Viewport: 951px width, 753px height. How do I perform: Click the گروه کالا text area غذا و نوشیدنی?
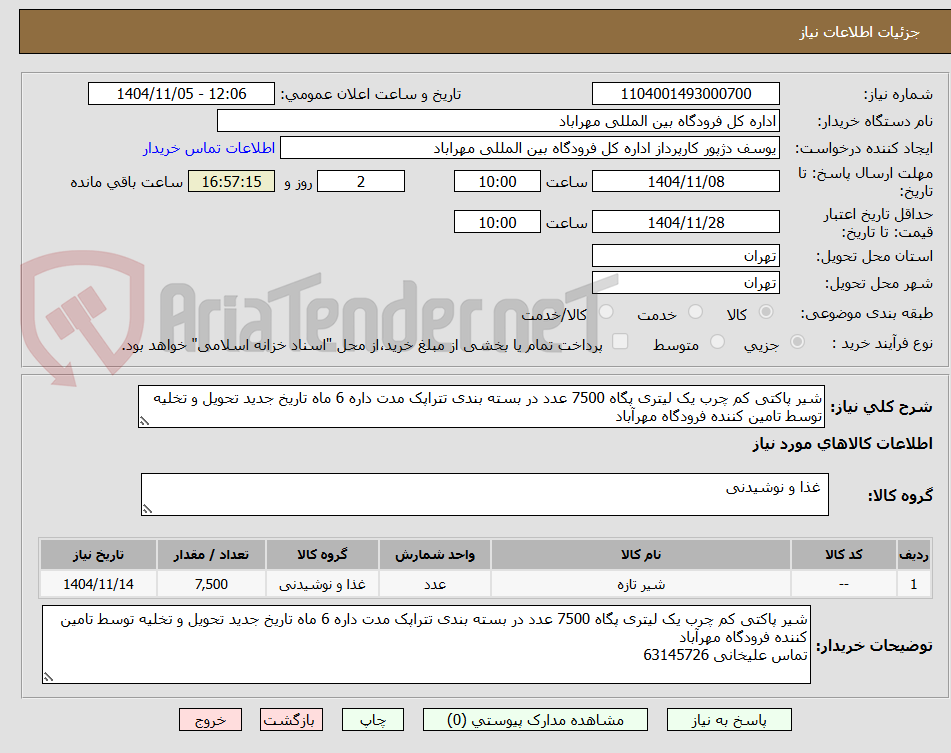click(x=485, y=495)
